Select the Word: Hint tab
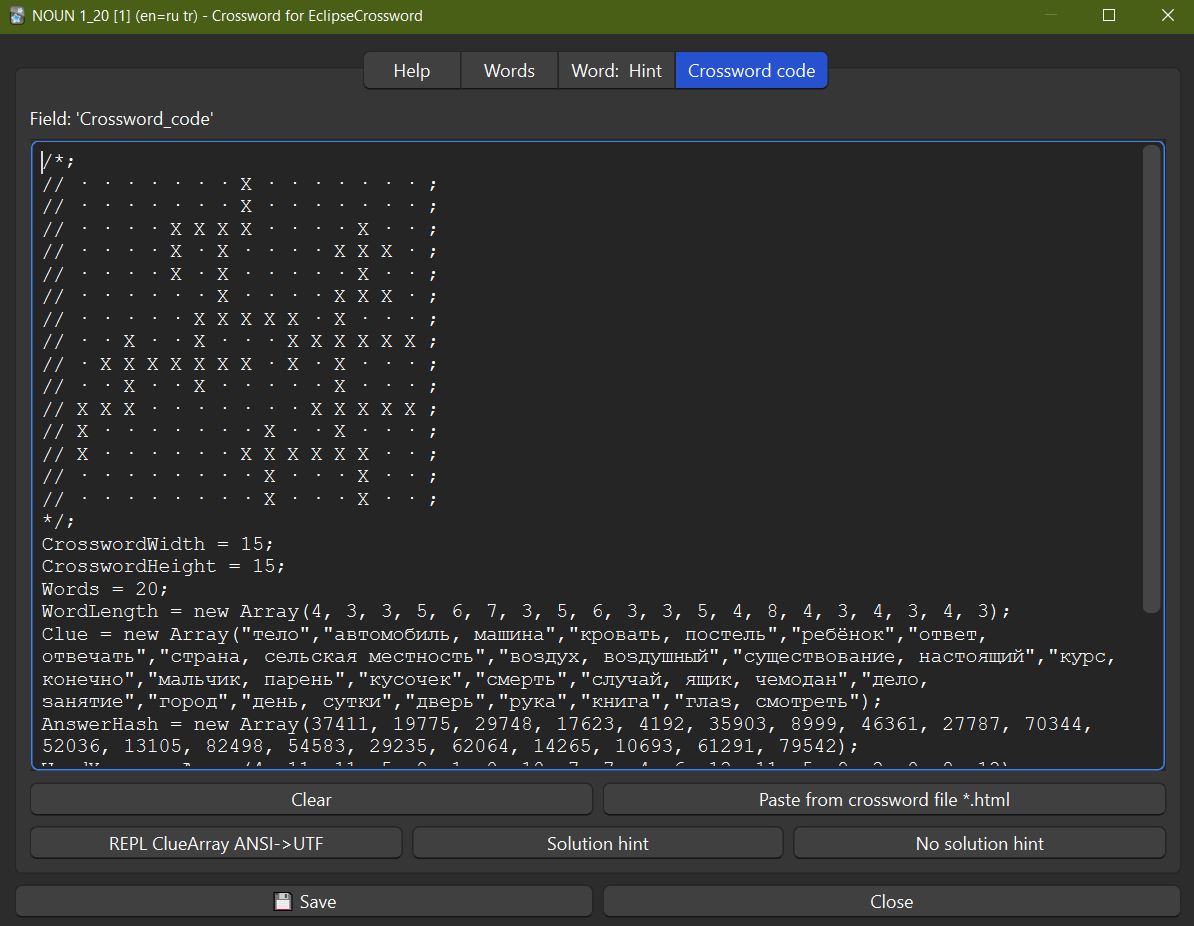This screenshot has height=926, width=1194. [x=616, y=71]
